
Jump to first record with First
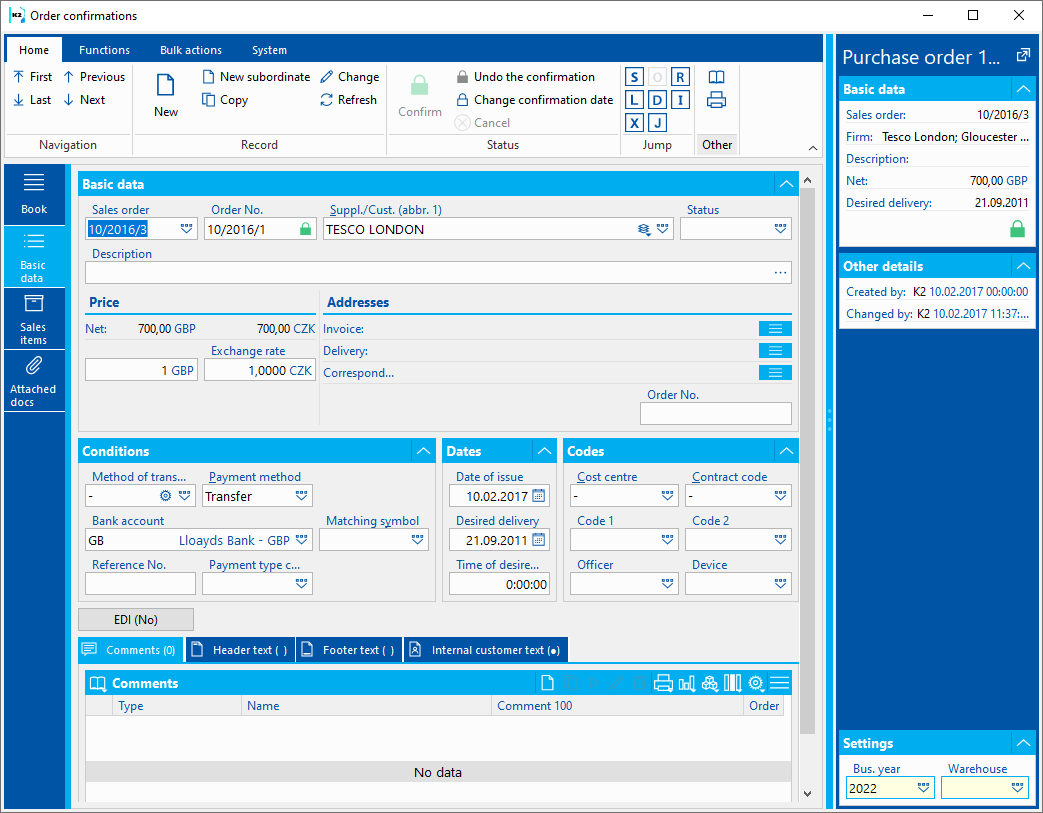[x=32, y=77]
